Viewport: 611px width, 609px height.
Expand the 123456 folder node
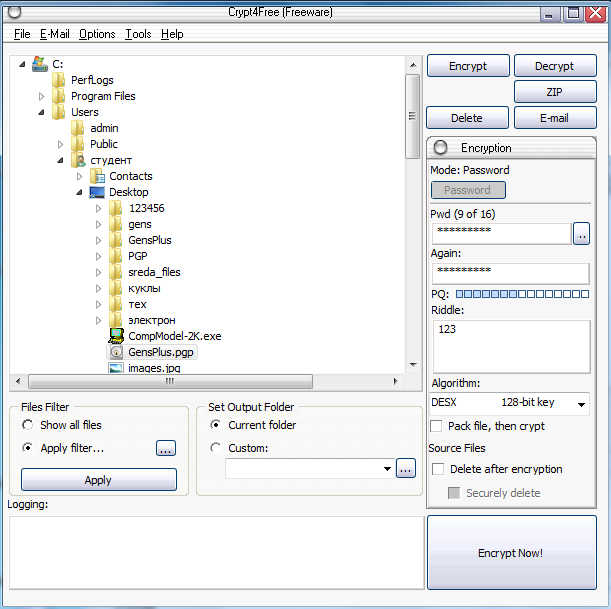coord(98,208)
